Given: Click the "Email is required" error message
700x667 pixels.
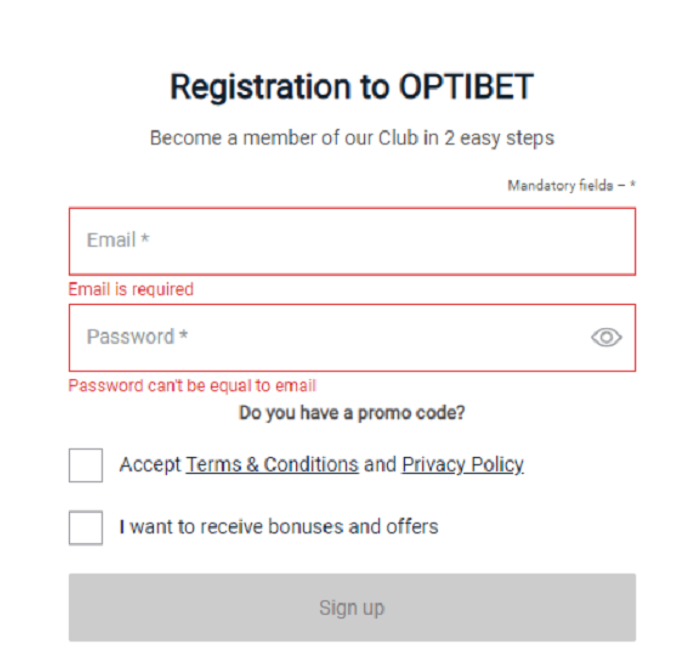Looking at the screenshot, I should click(131, 290).
